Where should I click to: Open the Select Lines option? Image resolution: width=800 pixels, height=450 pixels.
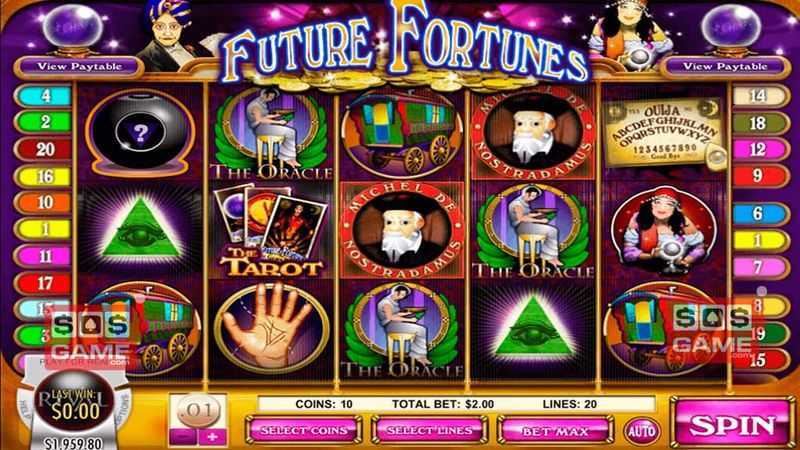[x=430, y=430]
